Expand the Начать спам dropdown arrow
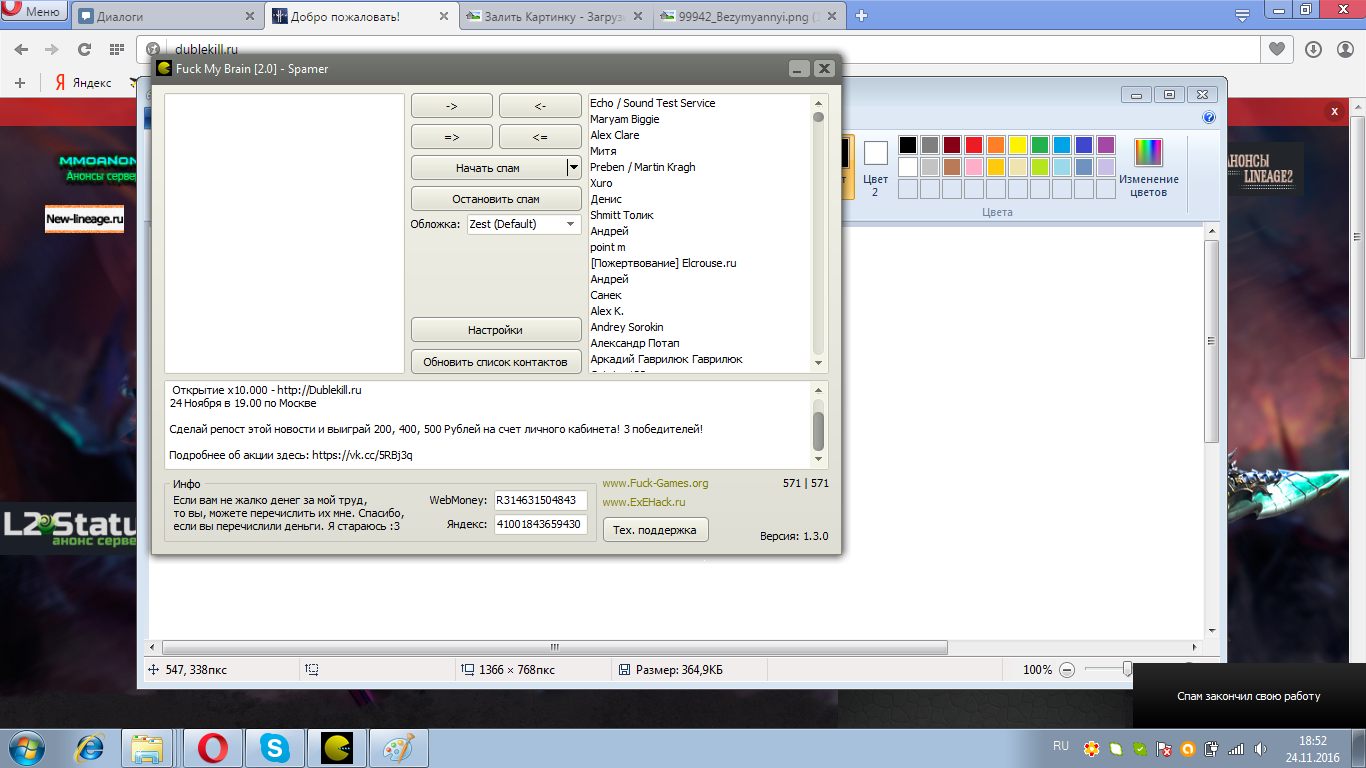Image resolution: width=1366 pixels, height=768 pixels. point(574,168)
